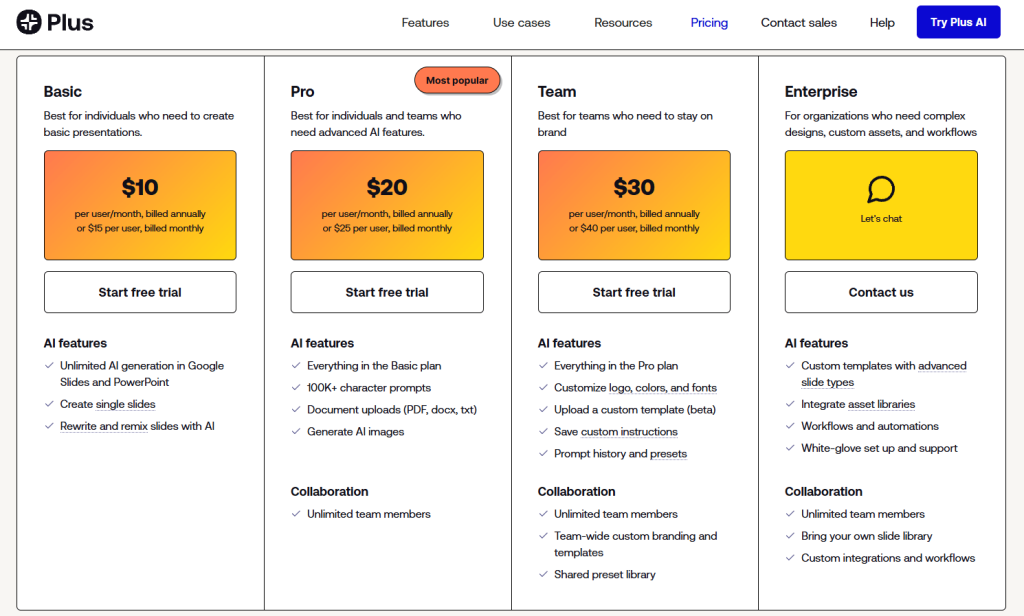Open the Features menu

coord(425,23)
